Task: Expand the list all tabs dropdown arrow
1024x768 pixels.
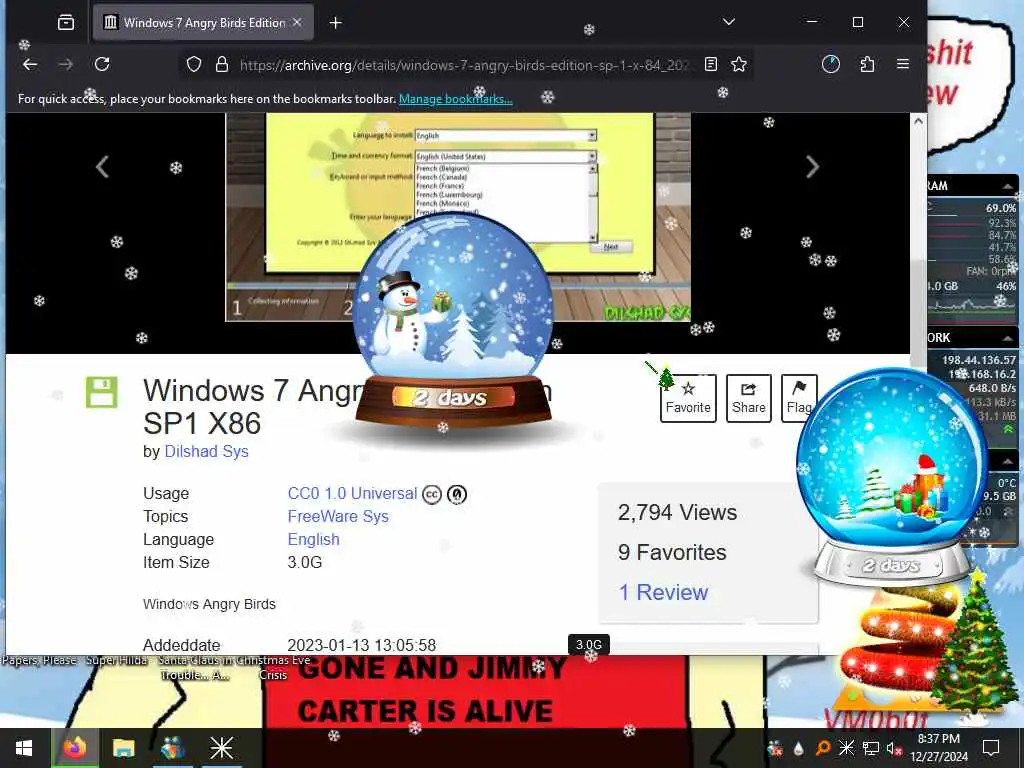Action: [729, 22]
